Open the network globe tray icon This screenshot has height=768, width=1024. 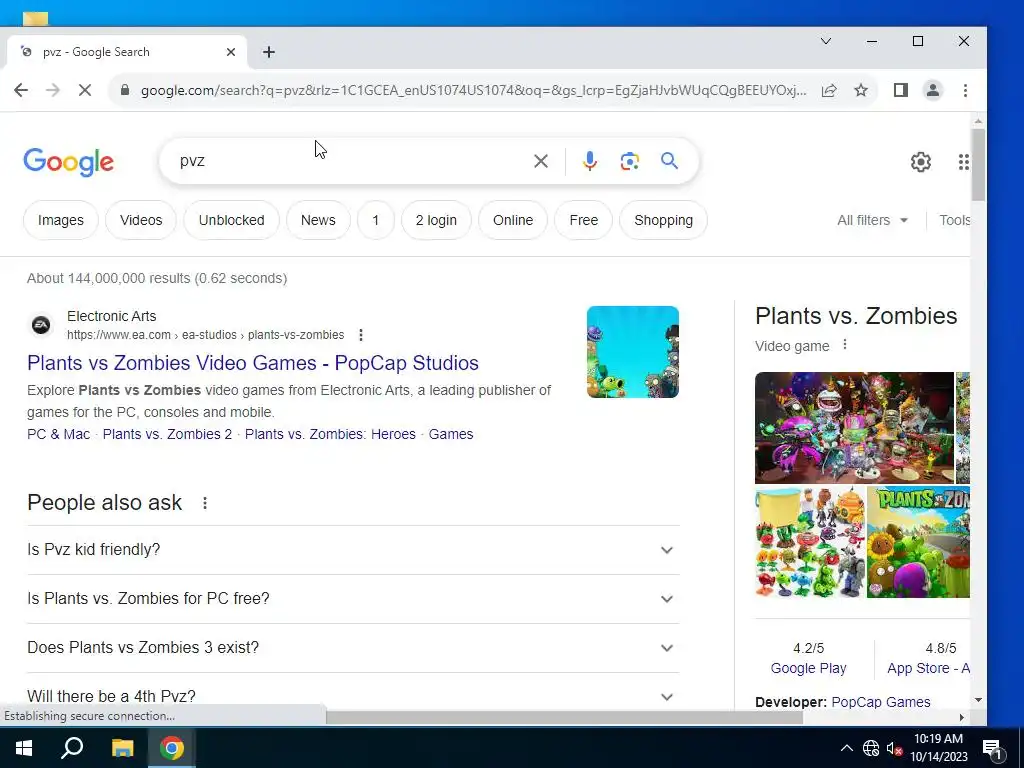871,748
